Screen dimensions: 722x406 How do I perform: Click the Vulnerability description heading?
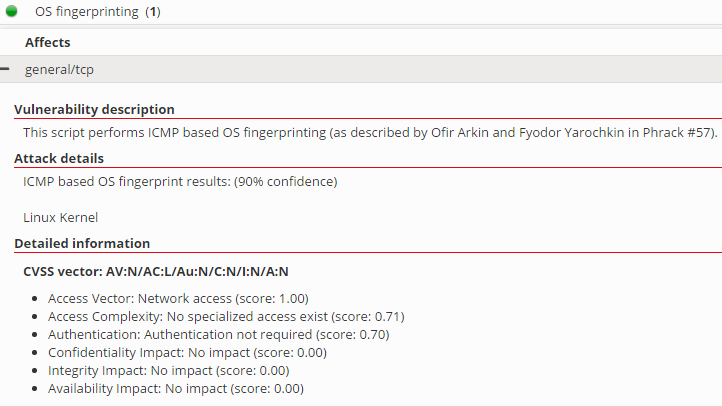[x=94, y=109]
